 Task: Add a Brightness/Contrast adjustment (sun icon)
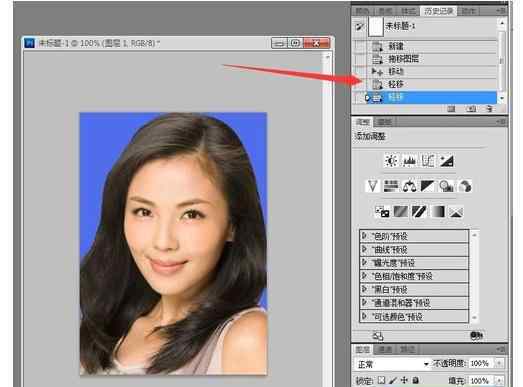[391, 161]
